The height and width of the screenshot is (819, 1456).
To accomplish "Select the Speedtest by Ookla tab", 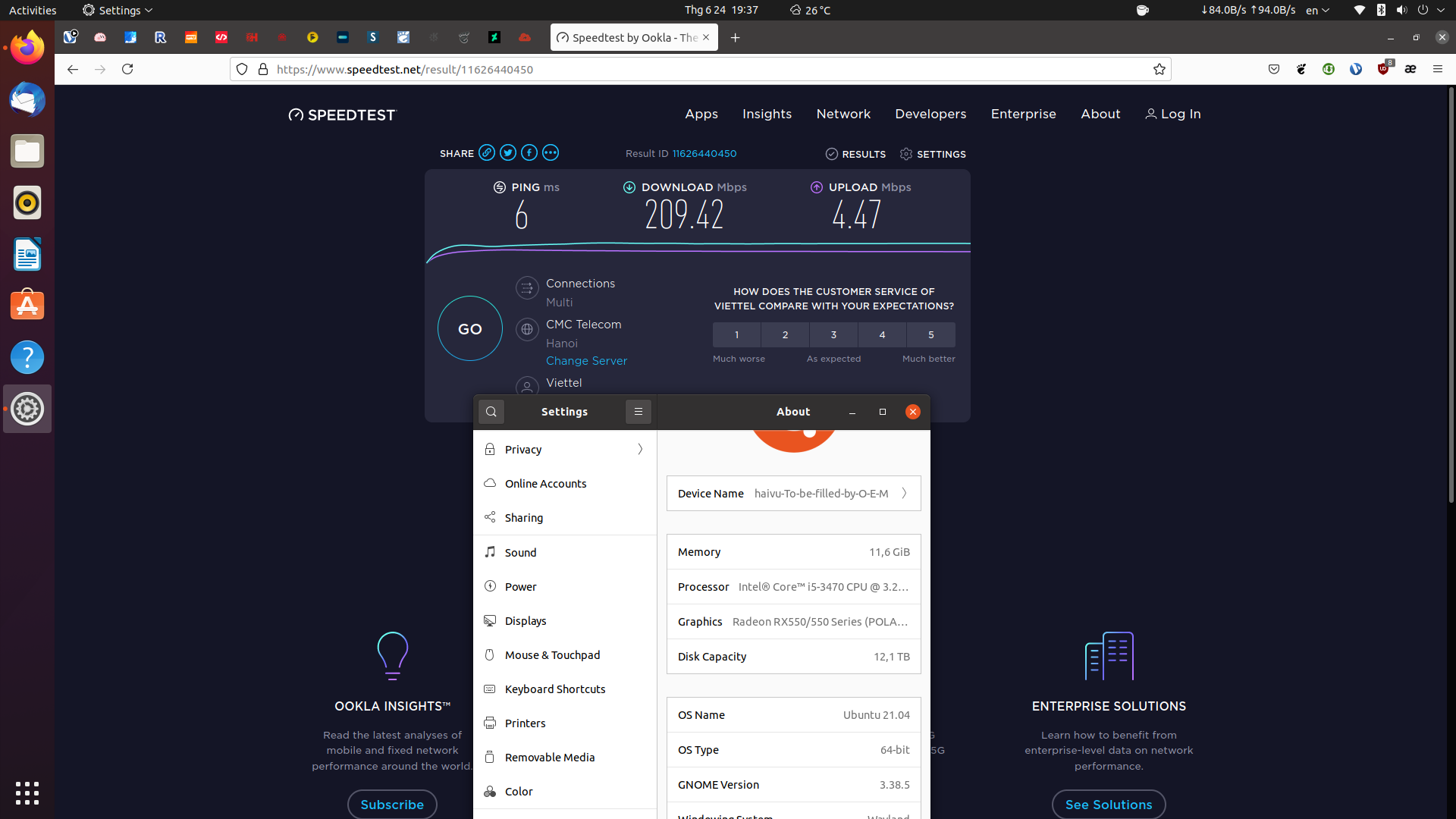I will (634, 37).
